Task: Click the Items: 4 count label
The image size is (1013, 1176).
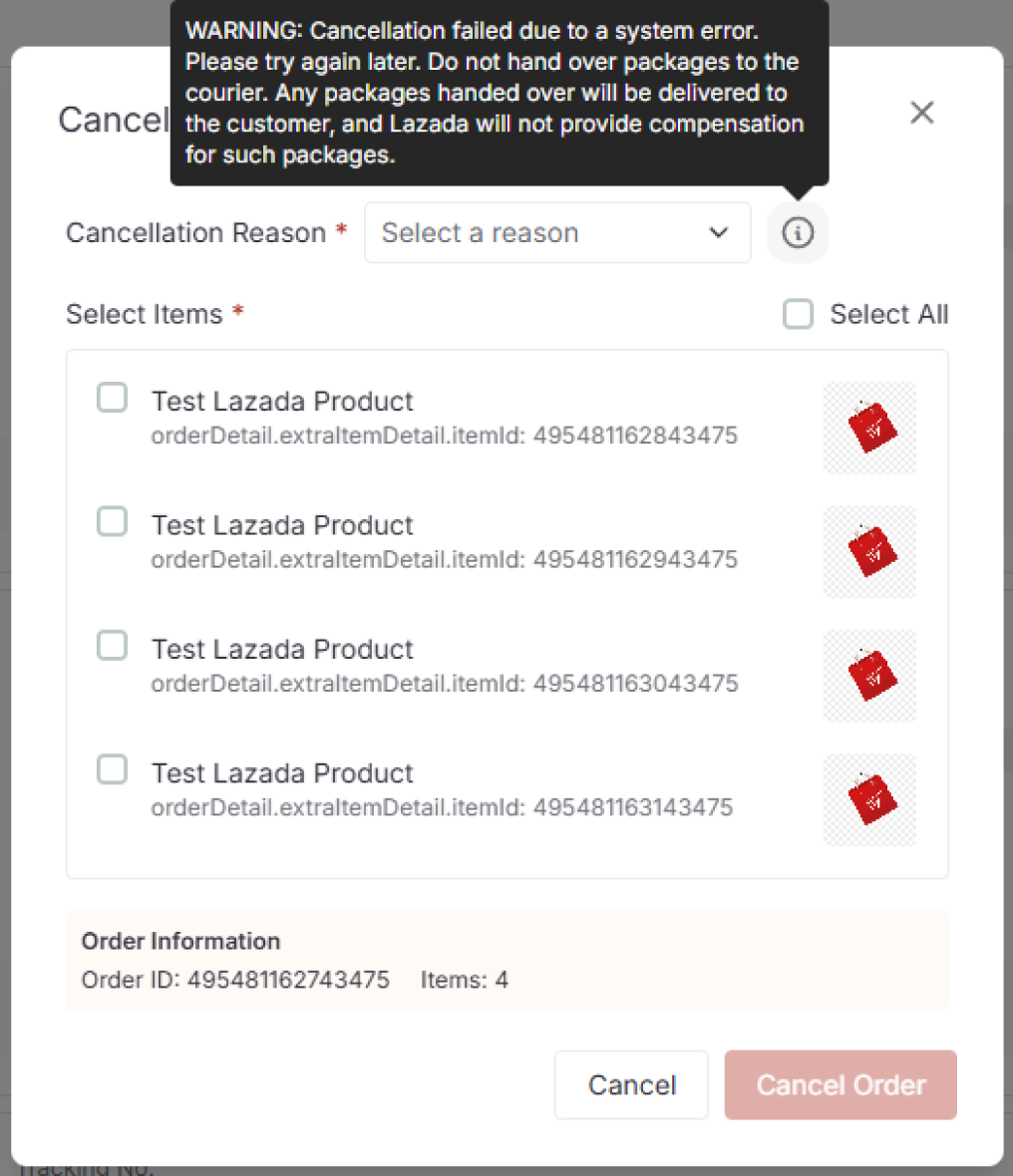Action: point(465,980)
